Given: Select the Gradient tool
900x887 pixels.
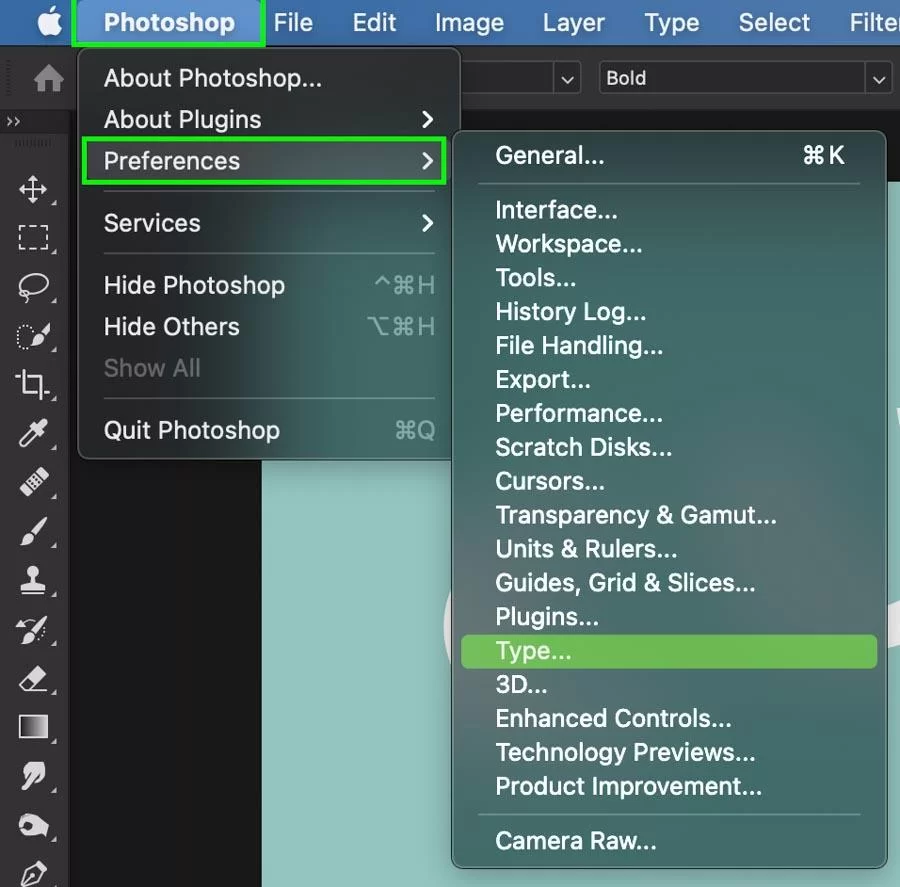Looking at the screenshot, I should tap(33, 726).
